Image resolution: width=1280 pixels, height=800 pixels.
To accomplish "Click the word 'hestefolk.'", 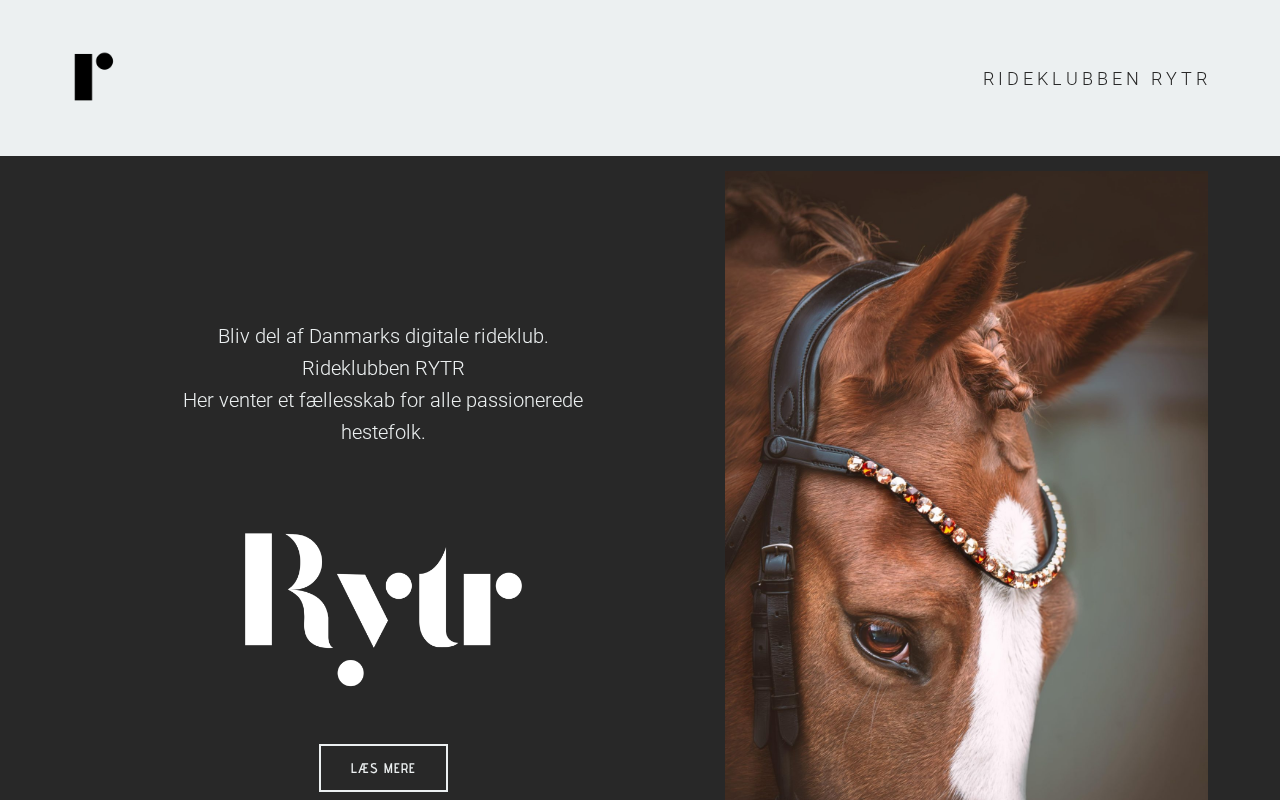I will [x=383, y=432].
